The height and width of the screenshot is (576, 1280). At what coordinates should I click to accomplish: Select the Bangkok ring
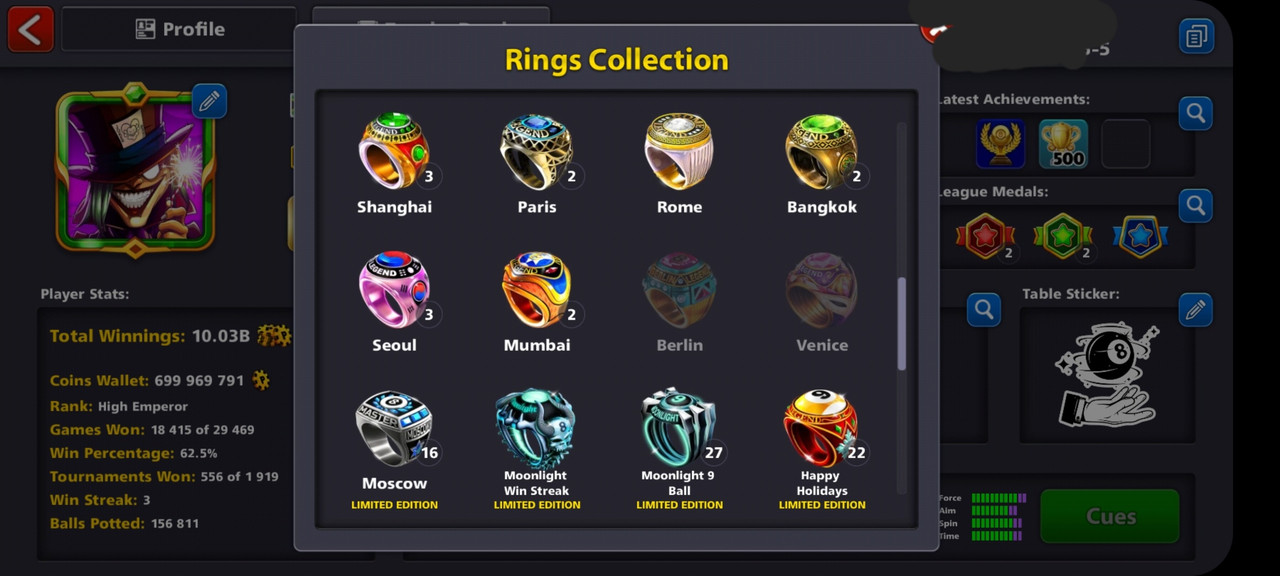point(822,152)
